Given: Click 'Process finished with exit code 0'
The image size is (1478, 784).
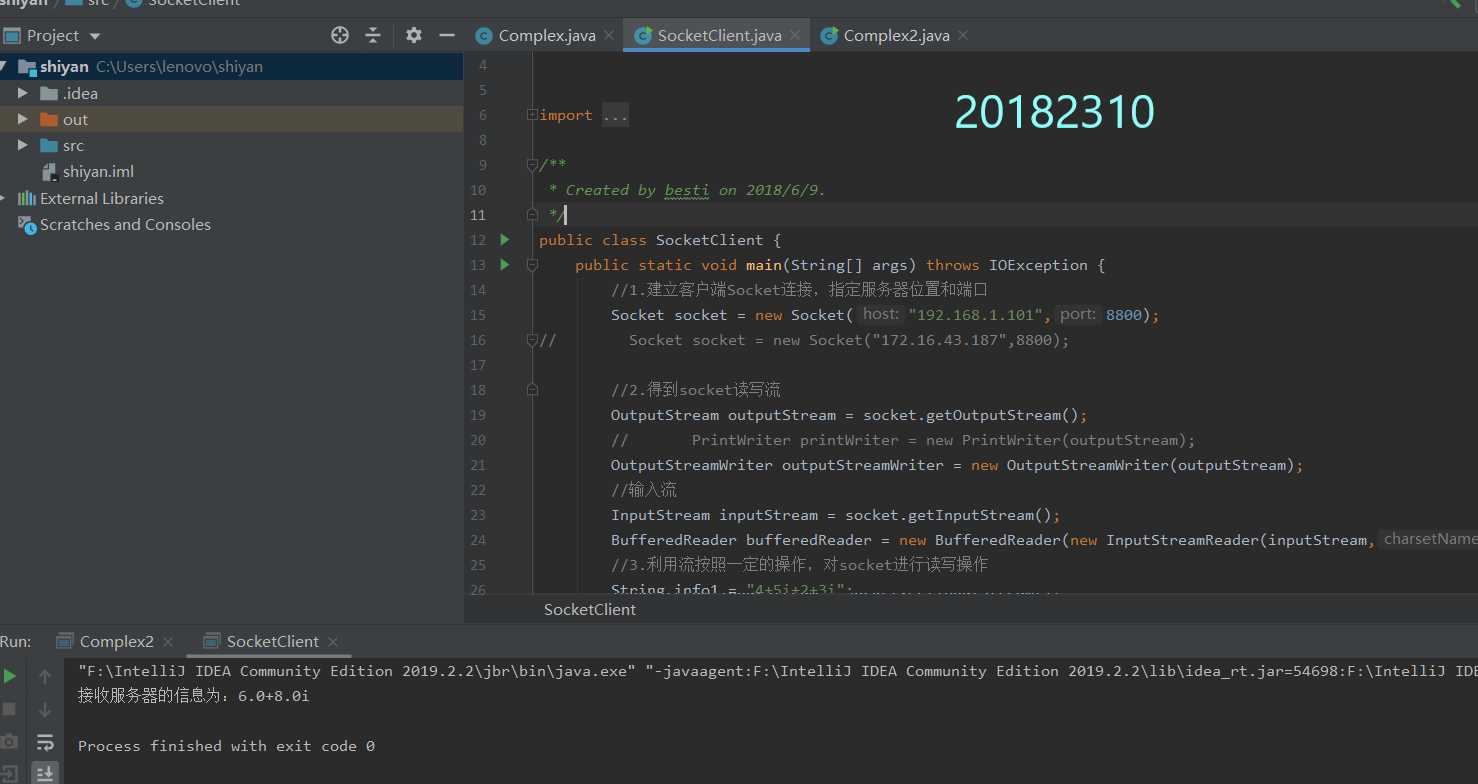Looking at the screenshot, I should click(x=226, y=746).
